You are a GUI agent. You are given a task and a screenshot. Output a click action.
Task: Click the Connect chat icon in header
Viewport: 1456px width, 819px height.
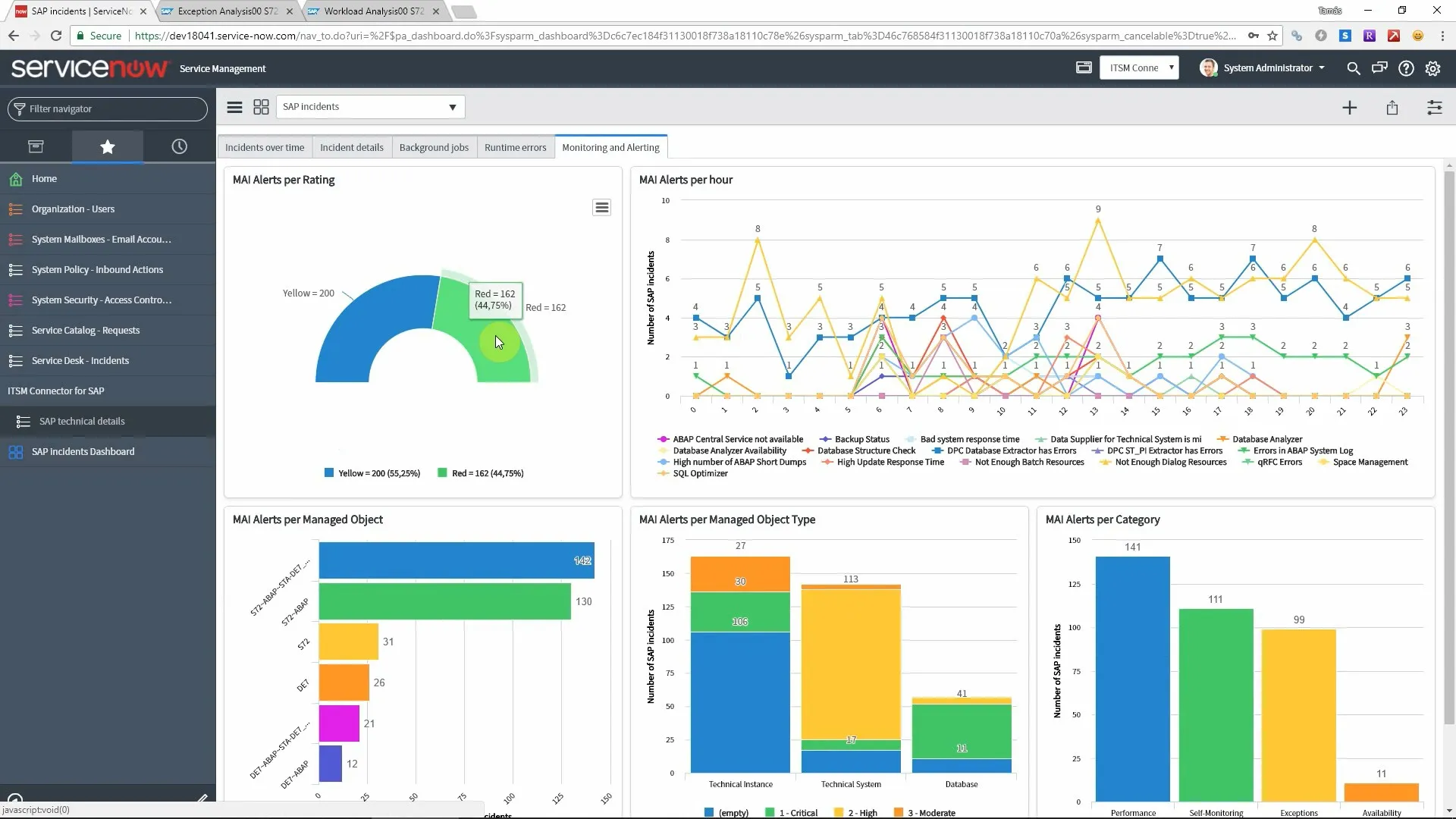[1379, 68]
